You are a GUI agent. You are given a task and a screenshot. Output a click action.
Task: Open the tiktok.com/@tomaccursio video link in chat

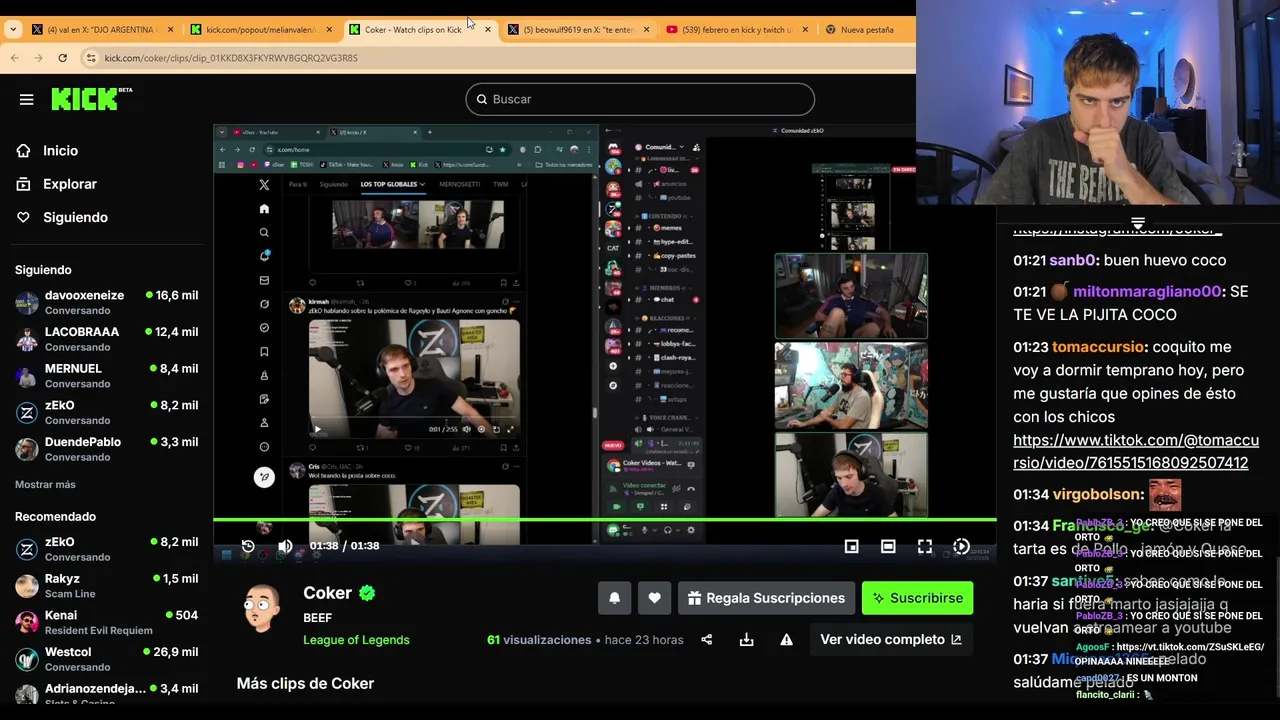[x=1136, y=452]
